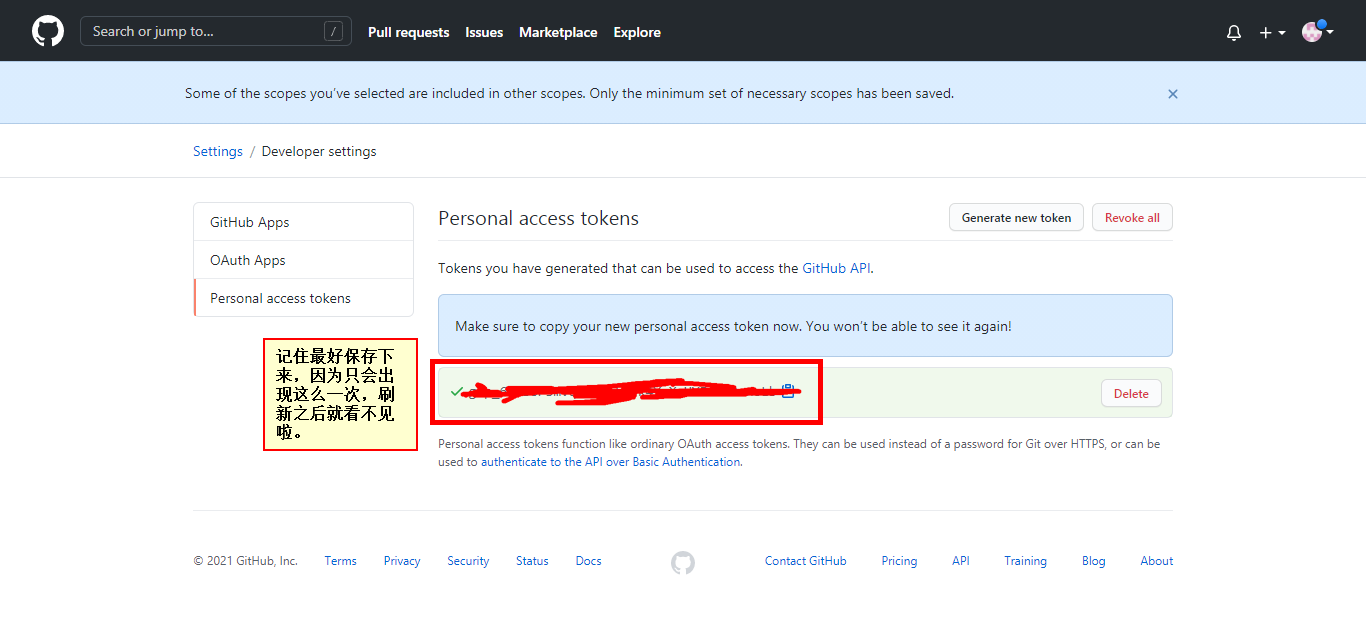Click Generate new token button

(1016, 217)
